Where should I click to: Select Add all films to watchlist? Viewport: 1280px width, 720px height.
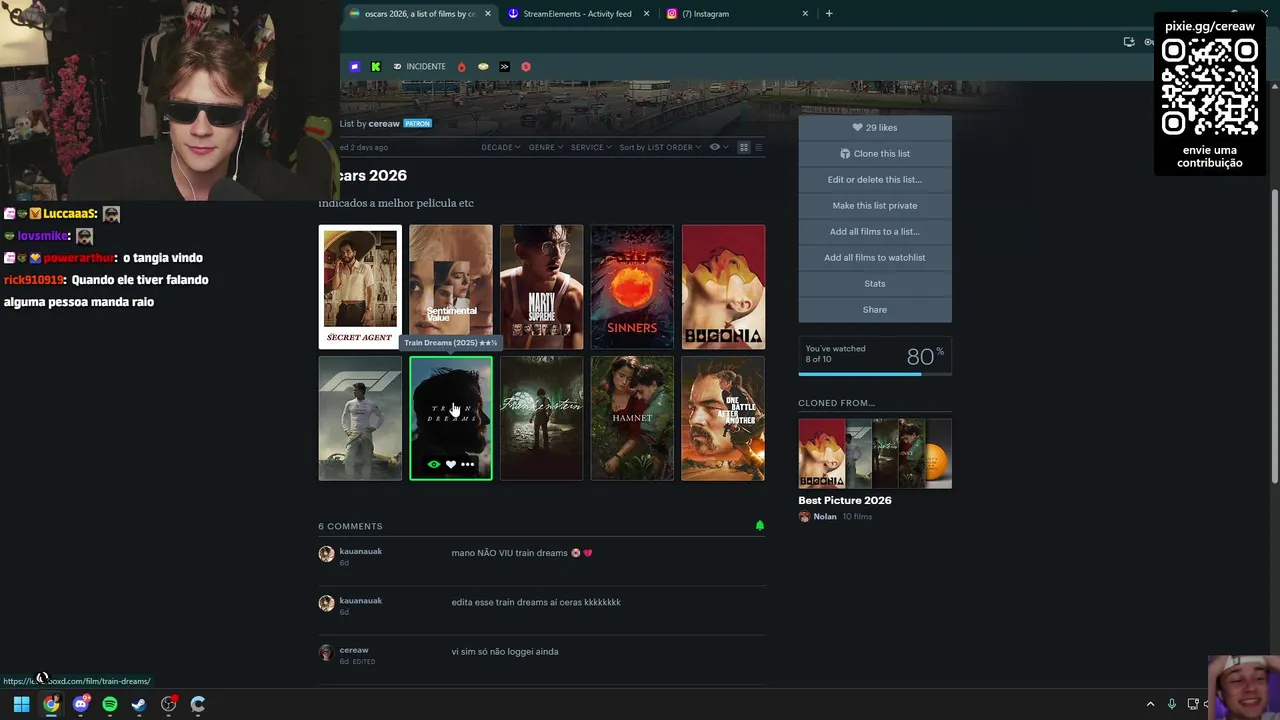click(x=875, y=258)
